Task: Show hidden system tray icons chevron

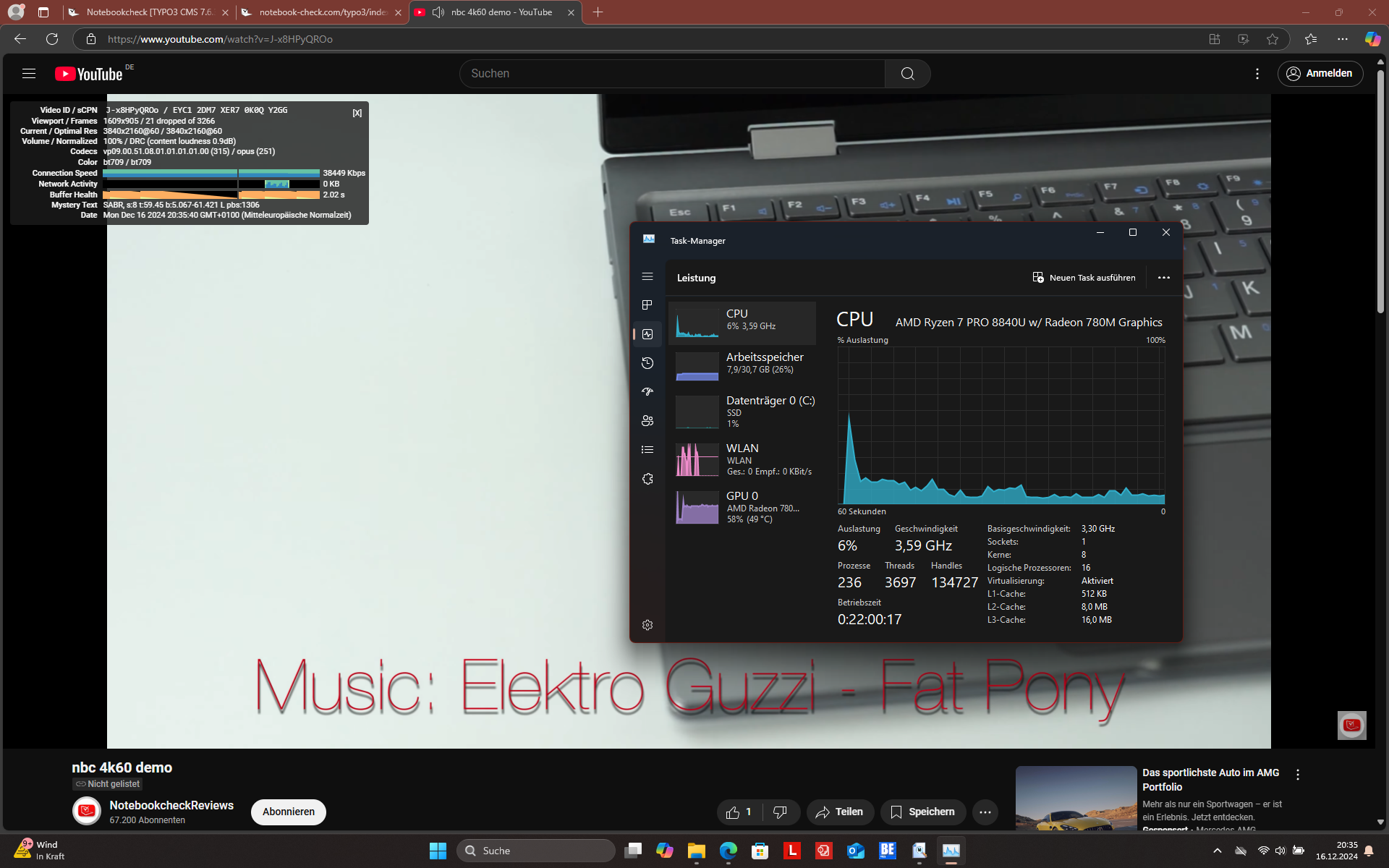Action: [1217, 851]
